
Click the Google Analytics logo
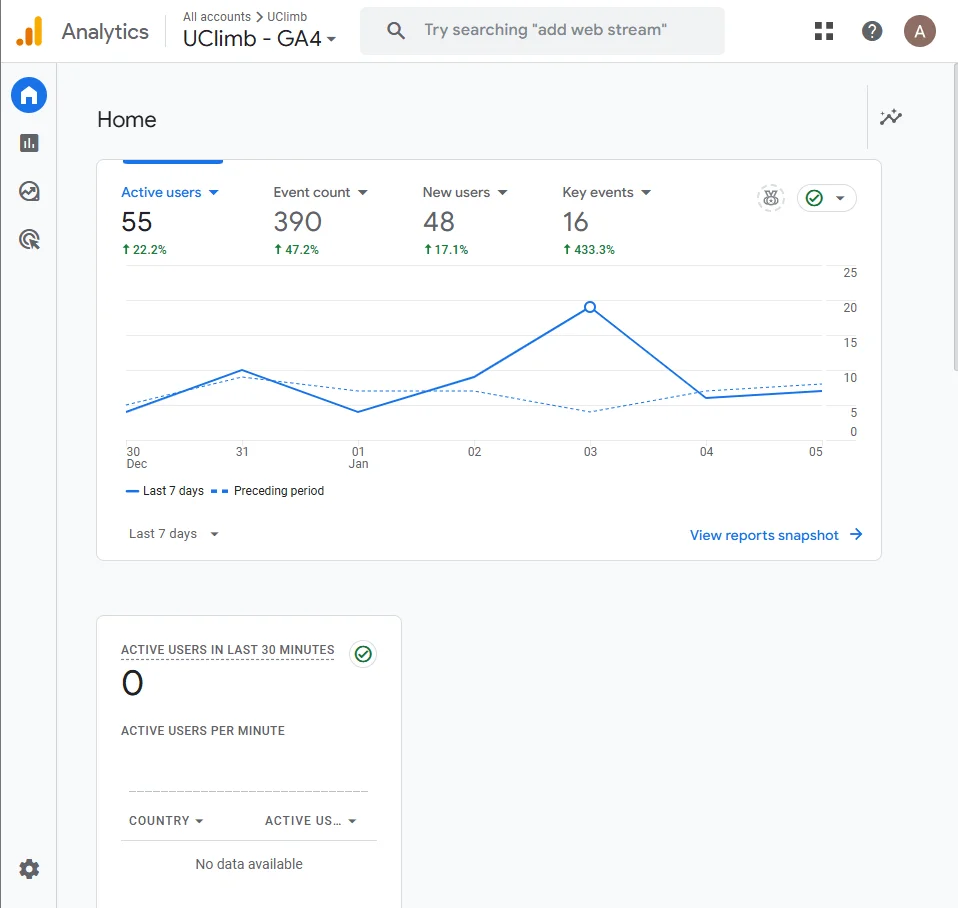point(28,30)
